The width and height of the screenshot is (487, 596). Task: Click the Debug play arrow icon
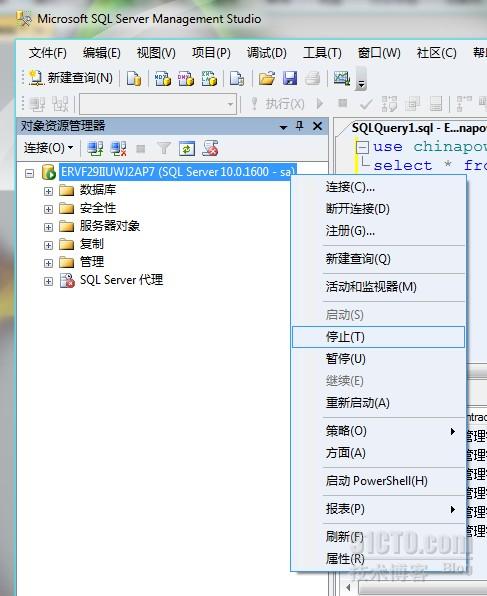[320, 103]
